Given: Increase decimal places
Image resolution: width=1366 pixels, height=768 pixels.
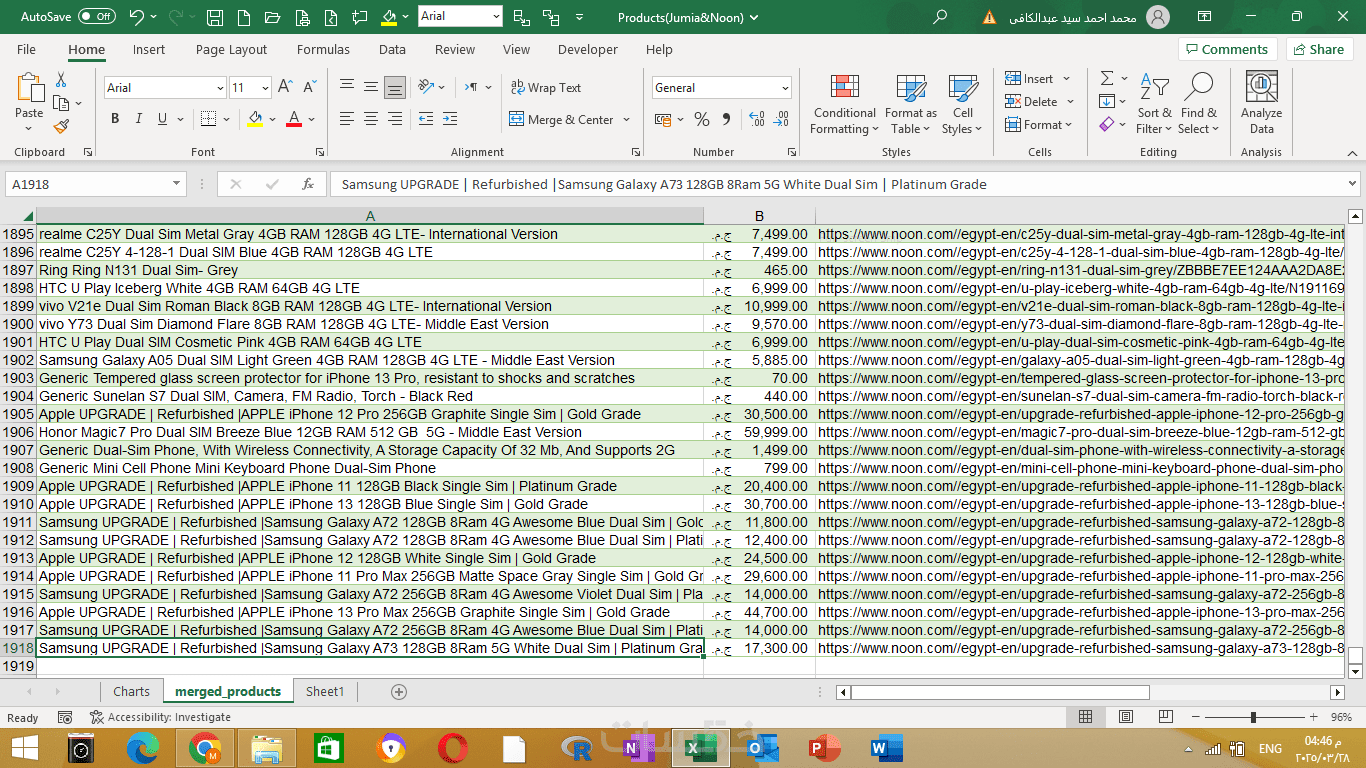Looking at the screenshot, I should click(756, 119).
